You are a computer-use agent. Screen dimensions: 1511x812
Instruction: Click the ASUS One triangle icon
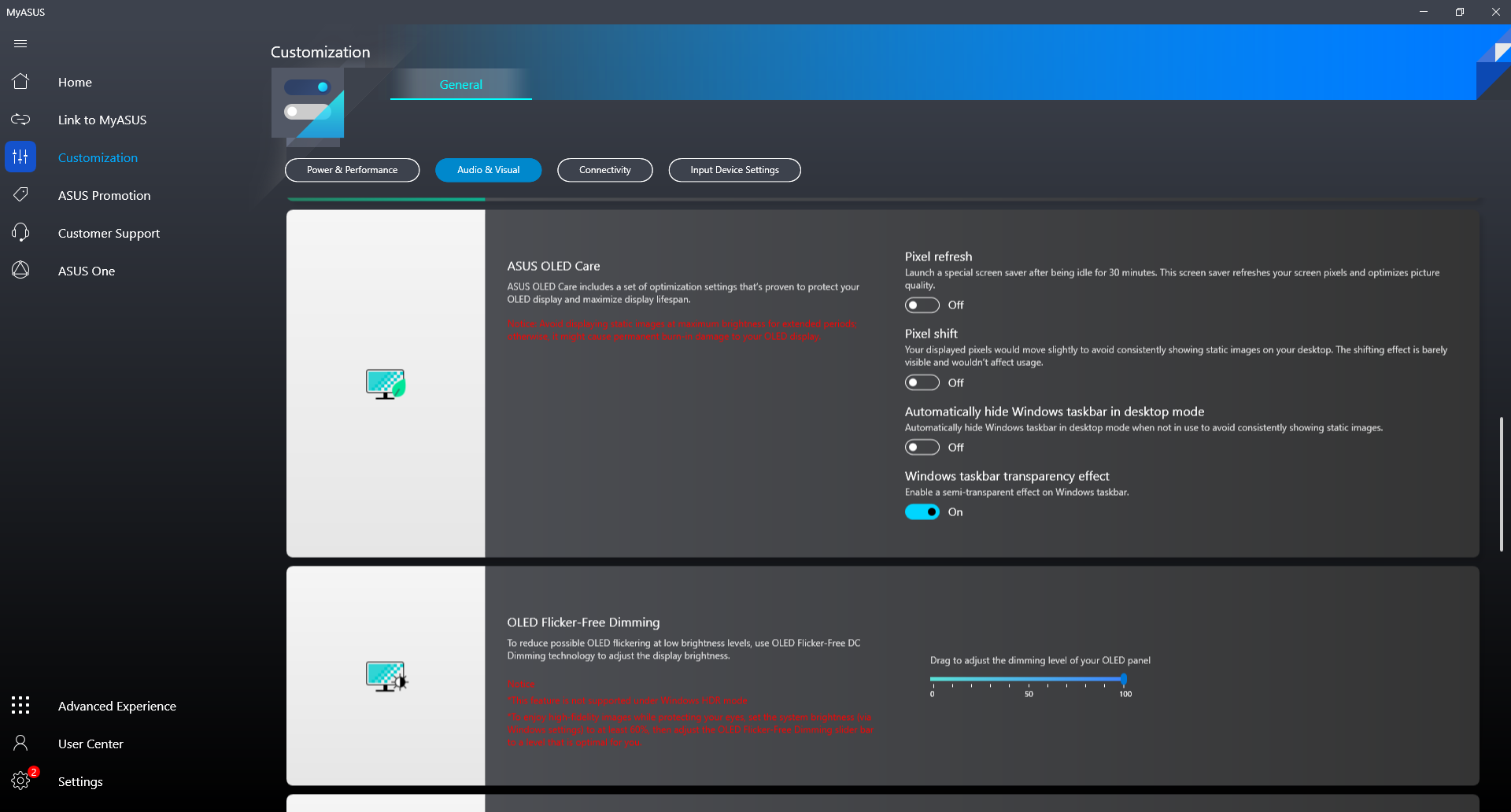pos(20,270)
